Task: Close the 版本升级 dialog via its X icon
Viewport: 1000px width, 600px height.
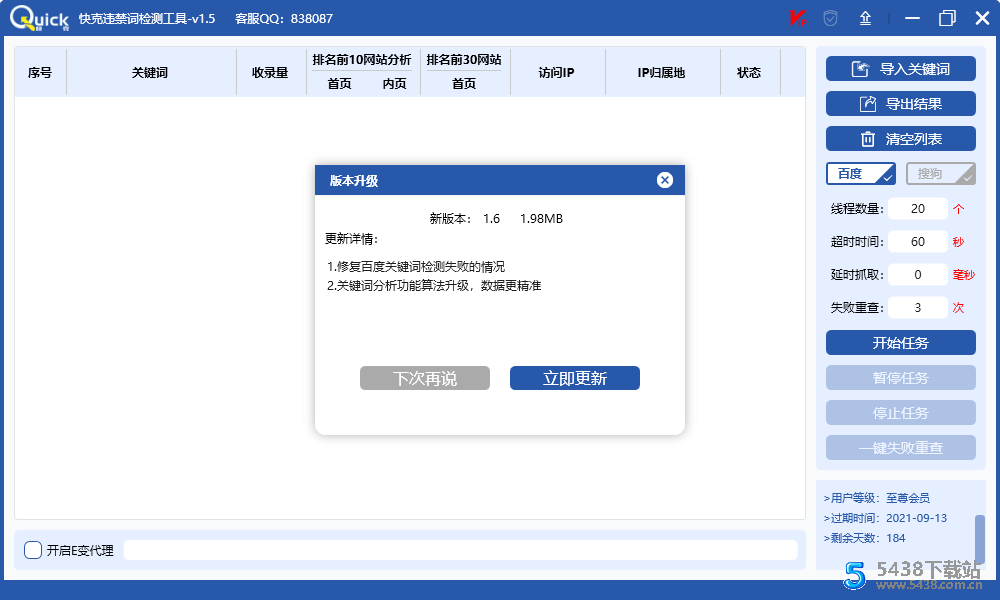Action: (664, 180)
